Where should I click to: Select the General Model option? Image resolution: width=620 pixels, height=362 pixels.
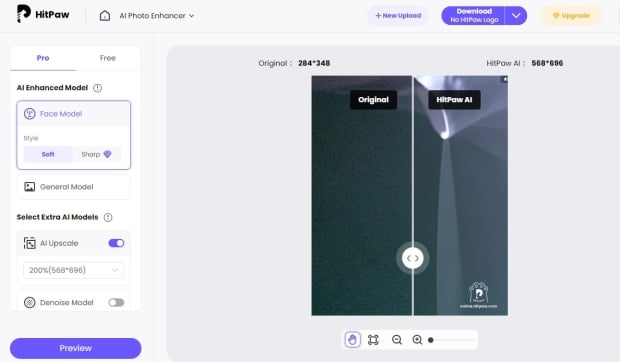(x=74, y=187)
